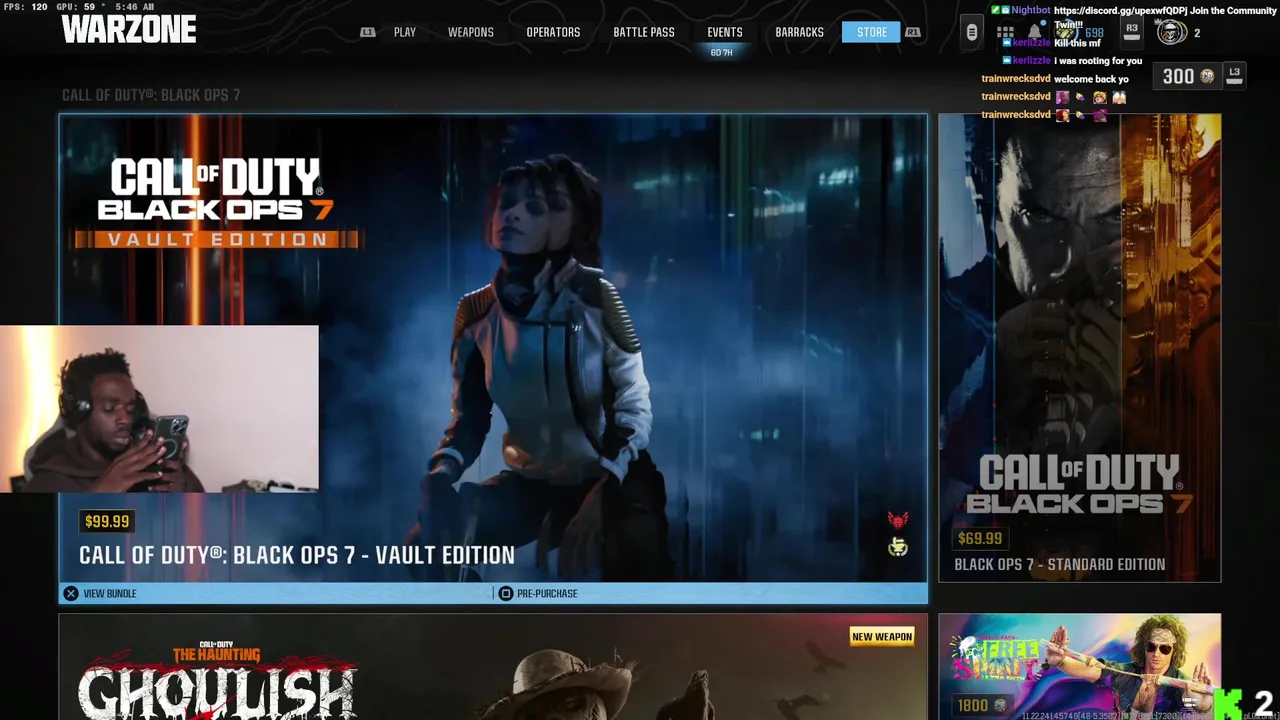Select the Black Ops 7 Standard Edition card
Viewport: 1280px width, 720px height.
pos(1080,348)
